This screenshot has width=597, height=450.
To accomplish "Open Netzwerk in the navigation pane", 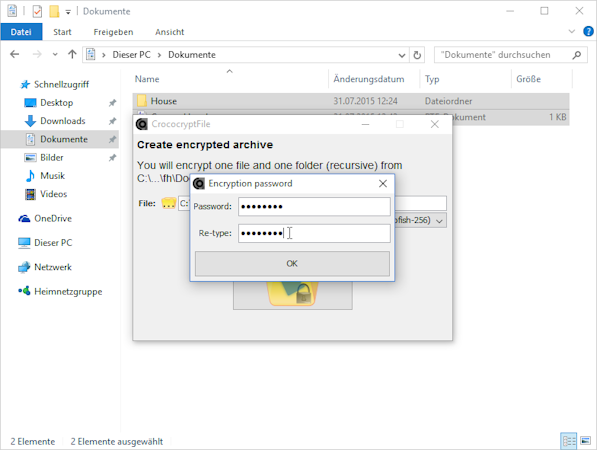I will click(53, 267).
